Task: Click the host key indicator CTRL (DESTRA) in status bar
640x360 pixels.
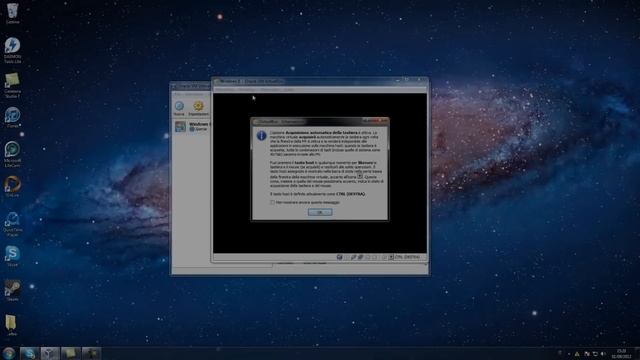Action: (407, 257)
